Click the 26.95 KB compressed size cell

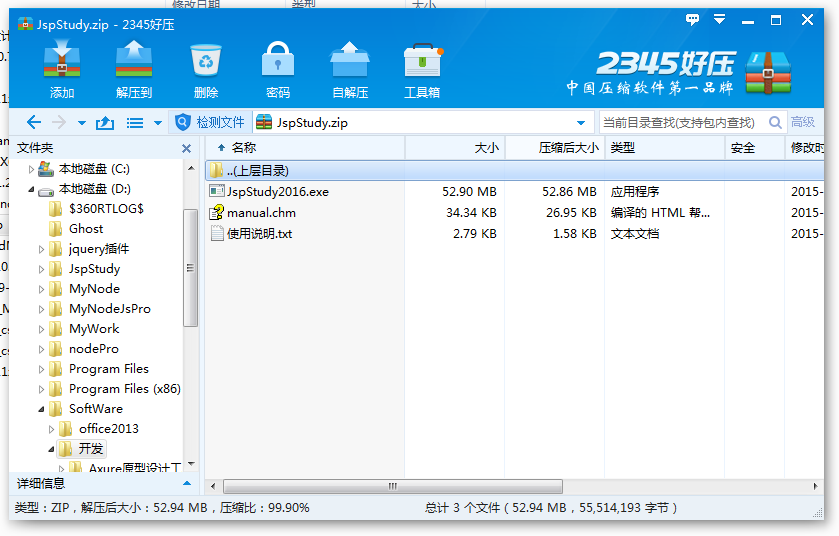pyautogui.click(x=571, y=213)
